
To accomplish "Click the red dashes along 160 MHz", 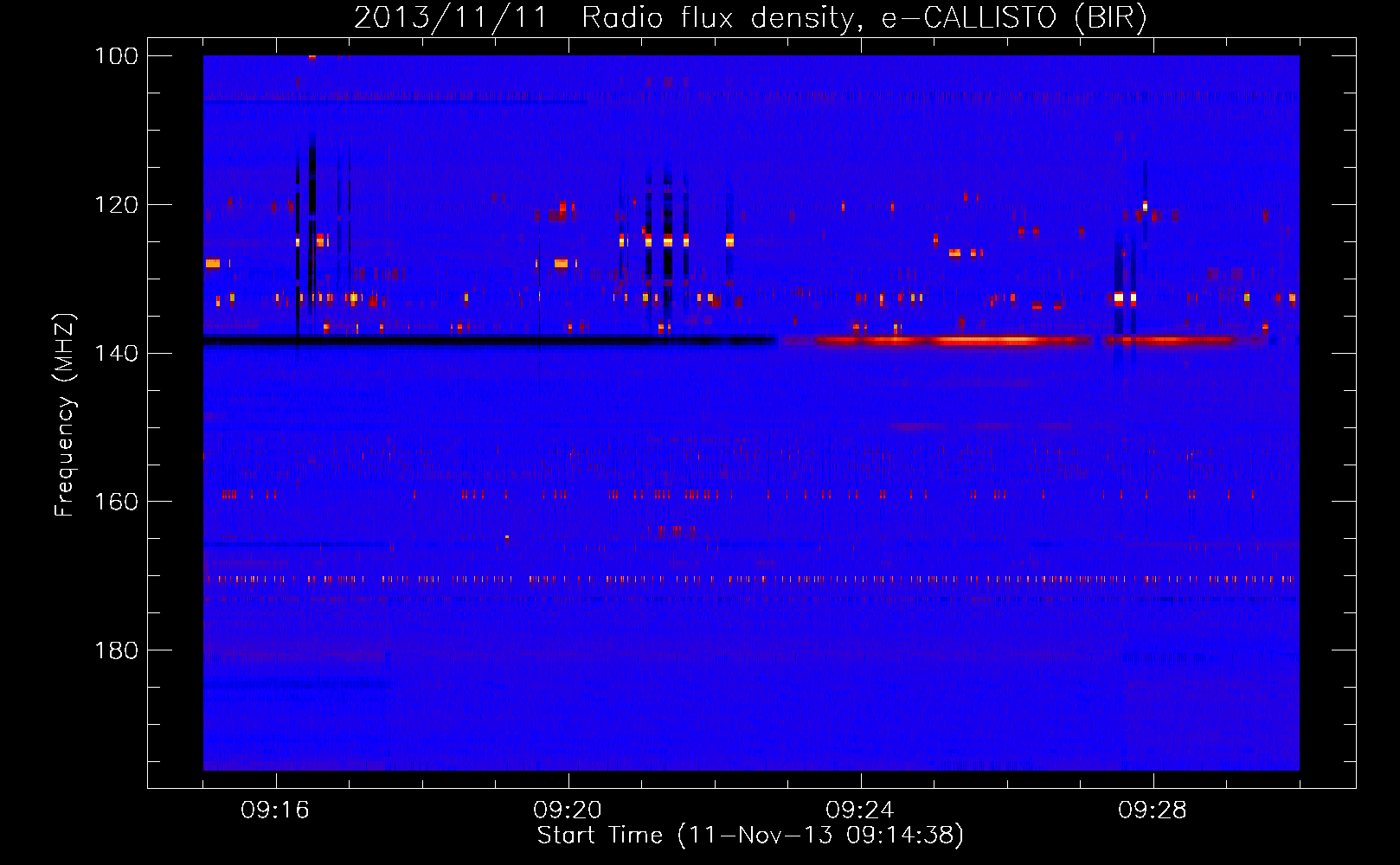I will [740, 495].
